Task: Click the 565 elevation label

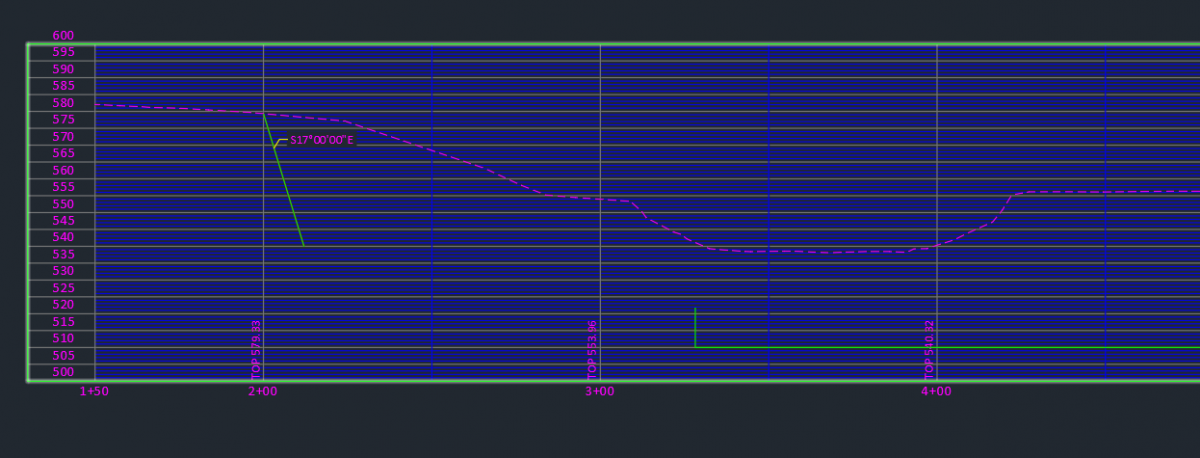Action: point(63,153)
